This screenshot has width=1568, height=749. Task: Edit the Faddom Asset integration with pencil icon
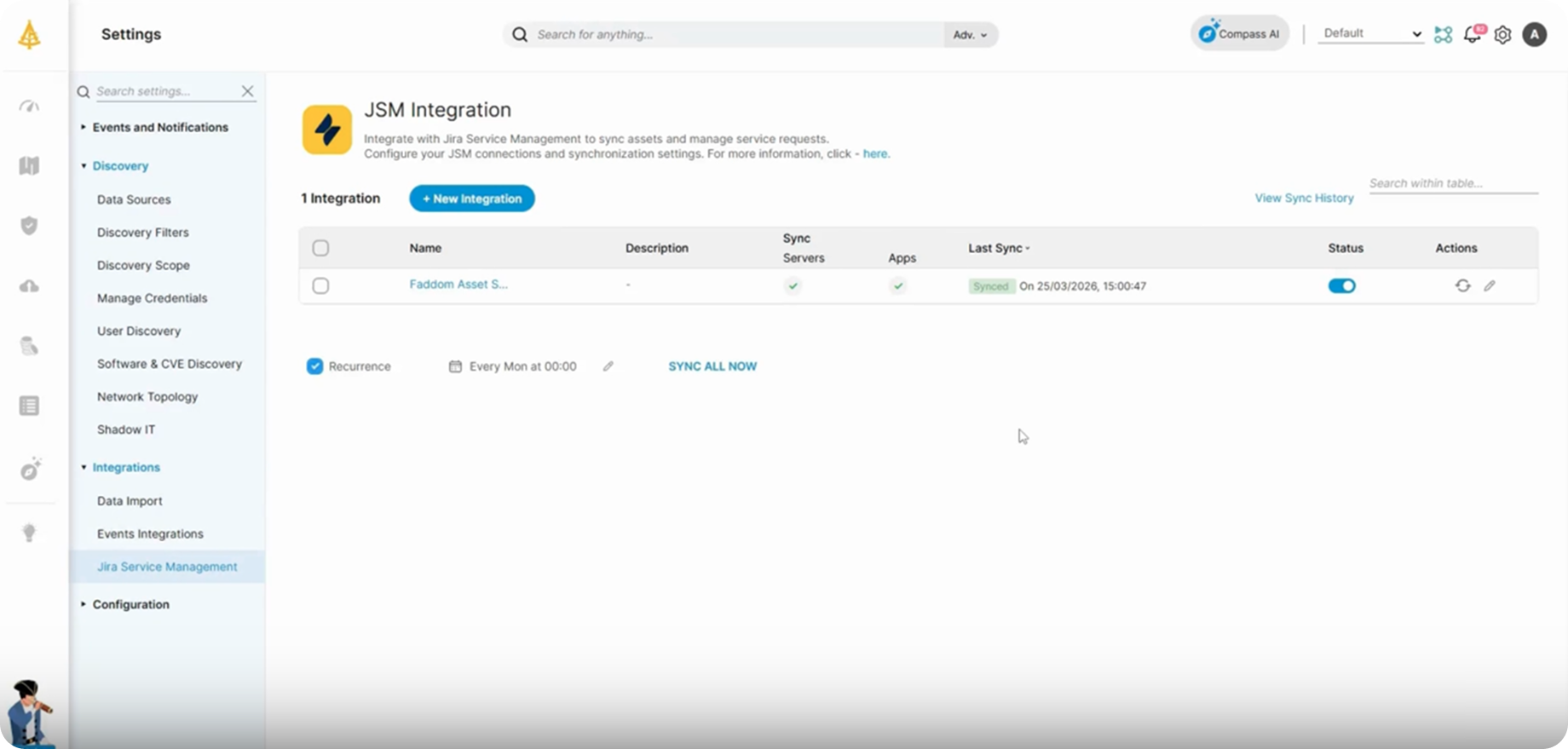pyautogui.click(x=1490, y=285)
